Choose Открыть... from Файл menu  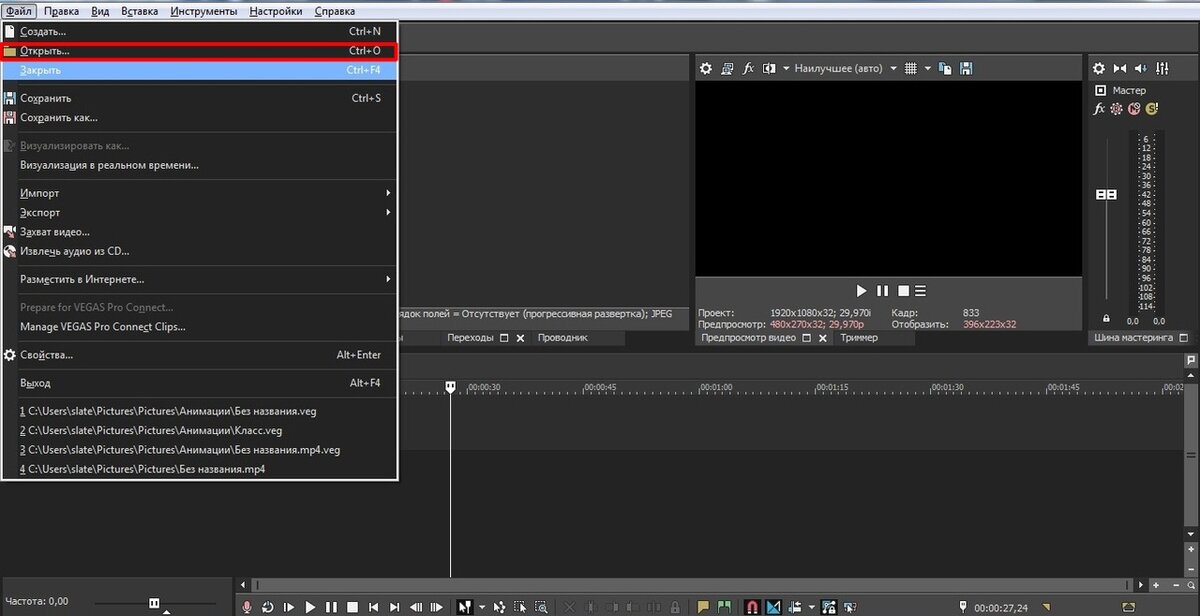coord(200,50)
